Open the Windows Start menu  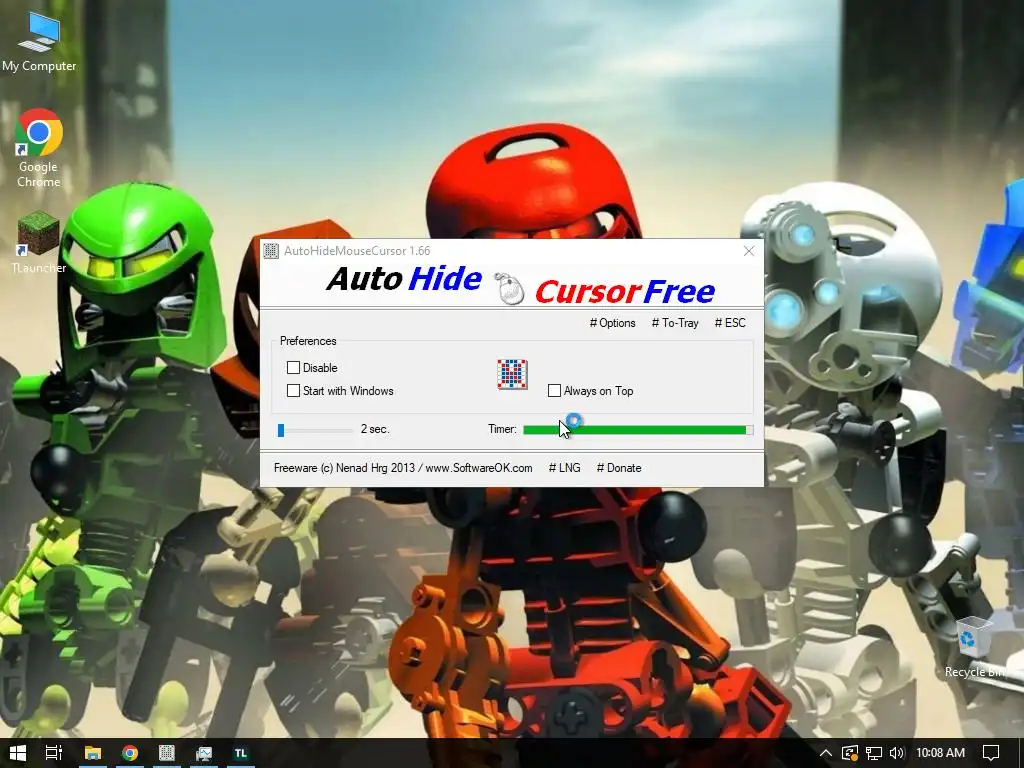(x=18, y=753)
